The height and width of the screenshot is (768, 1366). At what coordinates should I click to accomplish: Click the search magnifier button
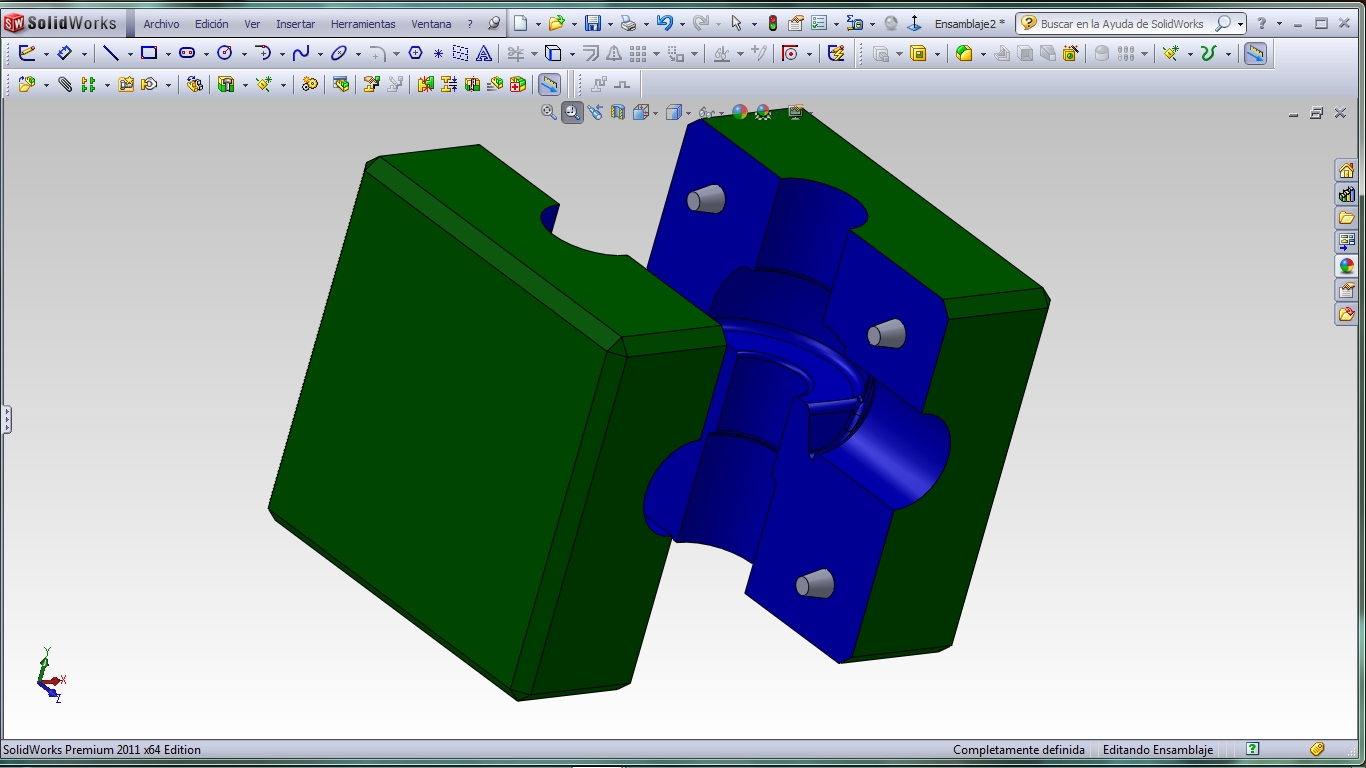pos(1222,23)
